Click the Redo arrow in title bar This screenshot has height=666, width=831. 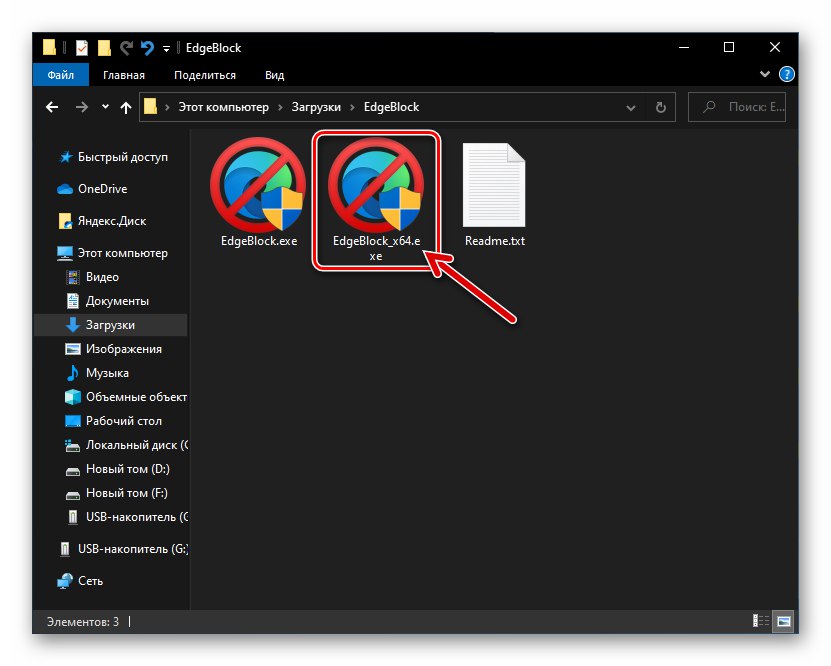tap(126, 48)
